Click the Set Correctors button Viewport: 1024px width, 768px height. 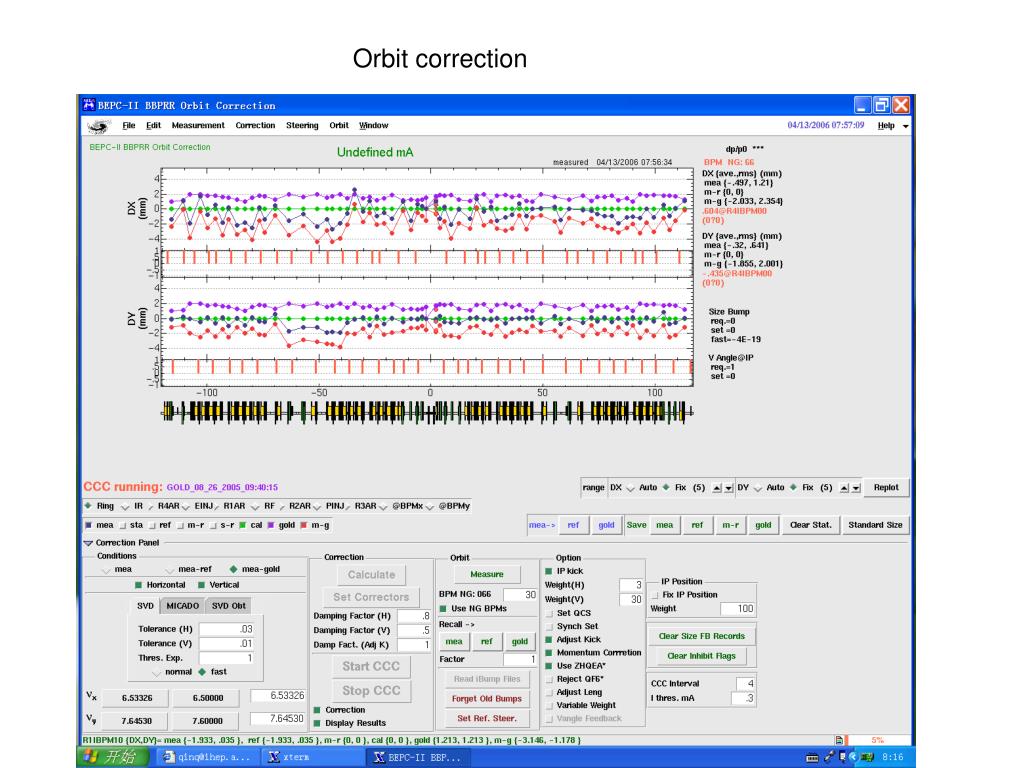(371, 597)
